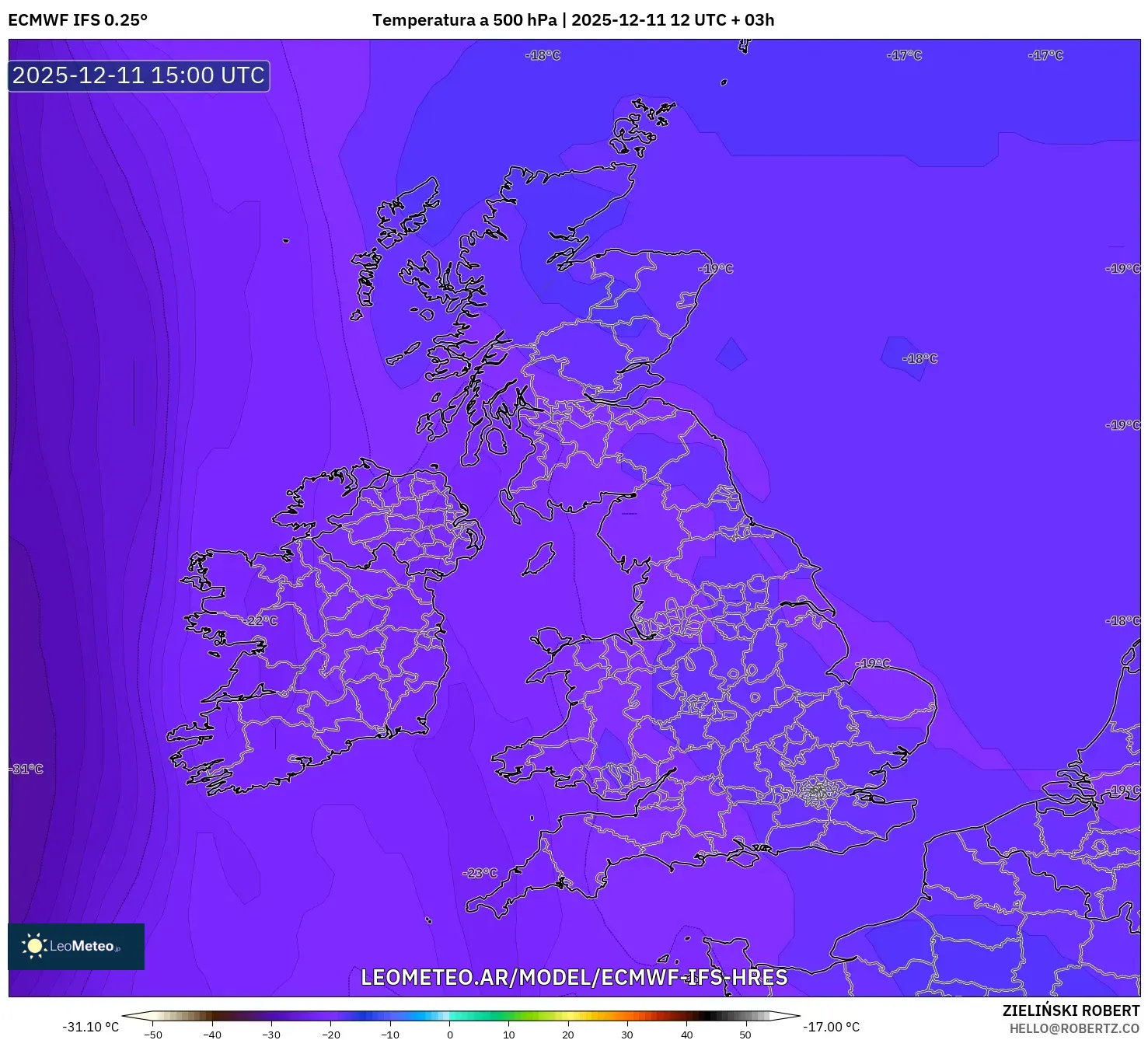Click the -17°C label at top right
The width and height of the screenshot is (1148, 1040).
click(1044, 55)
